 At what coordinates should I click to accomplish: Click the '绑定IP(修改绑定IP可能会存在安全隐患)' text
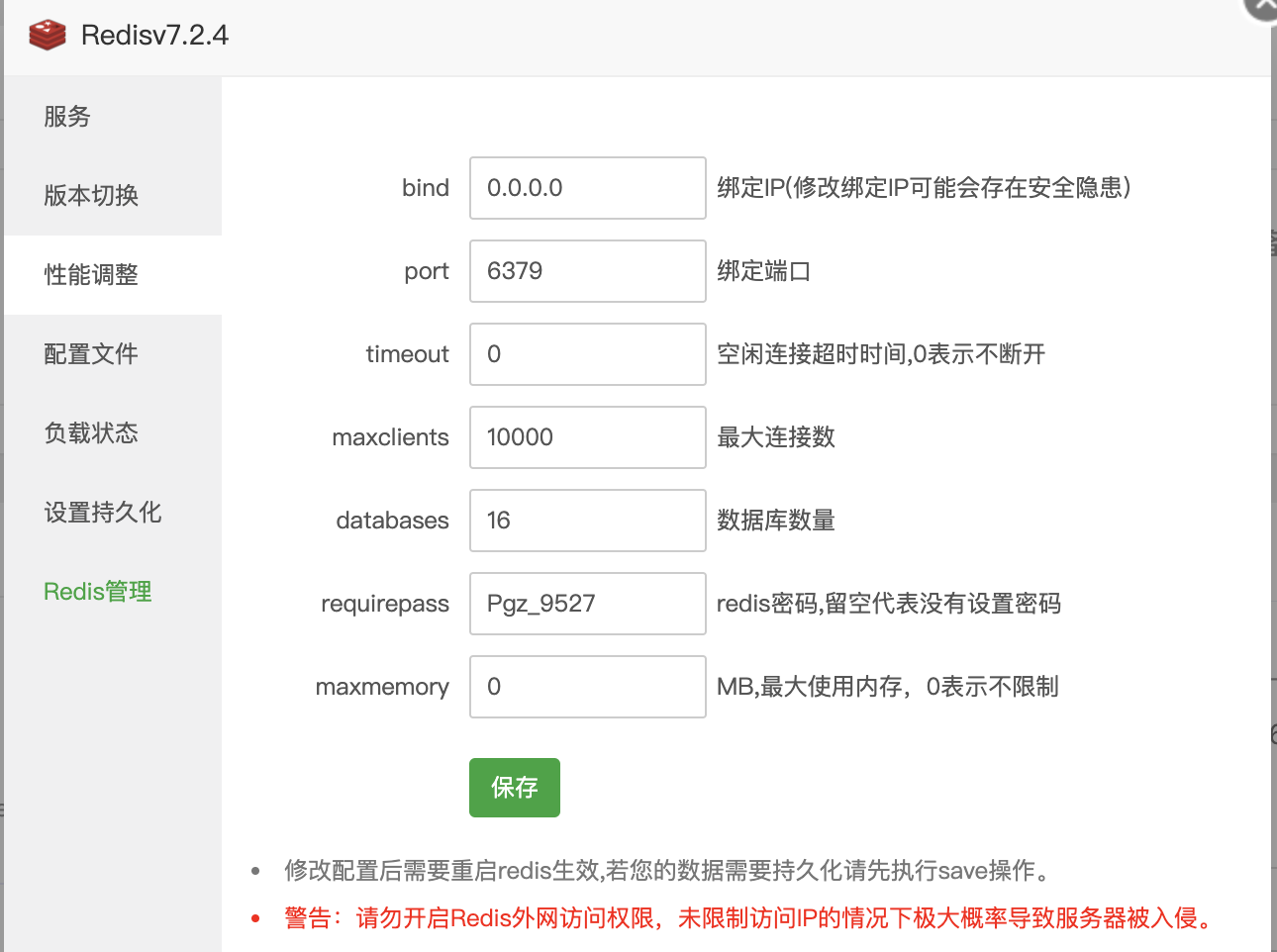[925, 188]
